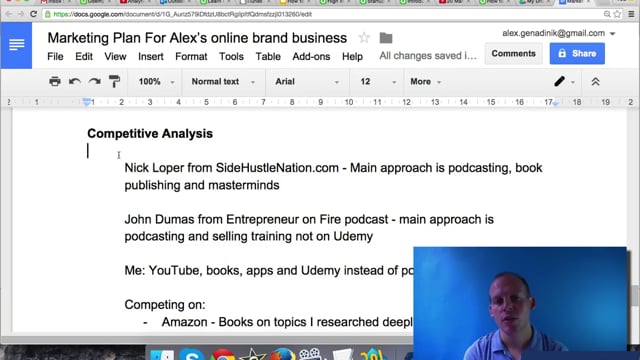Open the editing mode pencil icon
The width and height of the screenshot is (640, 360).
pyautogui.click(x=560, y=81)
